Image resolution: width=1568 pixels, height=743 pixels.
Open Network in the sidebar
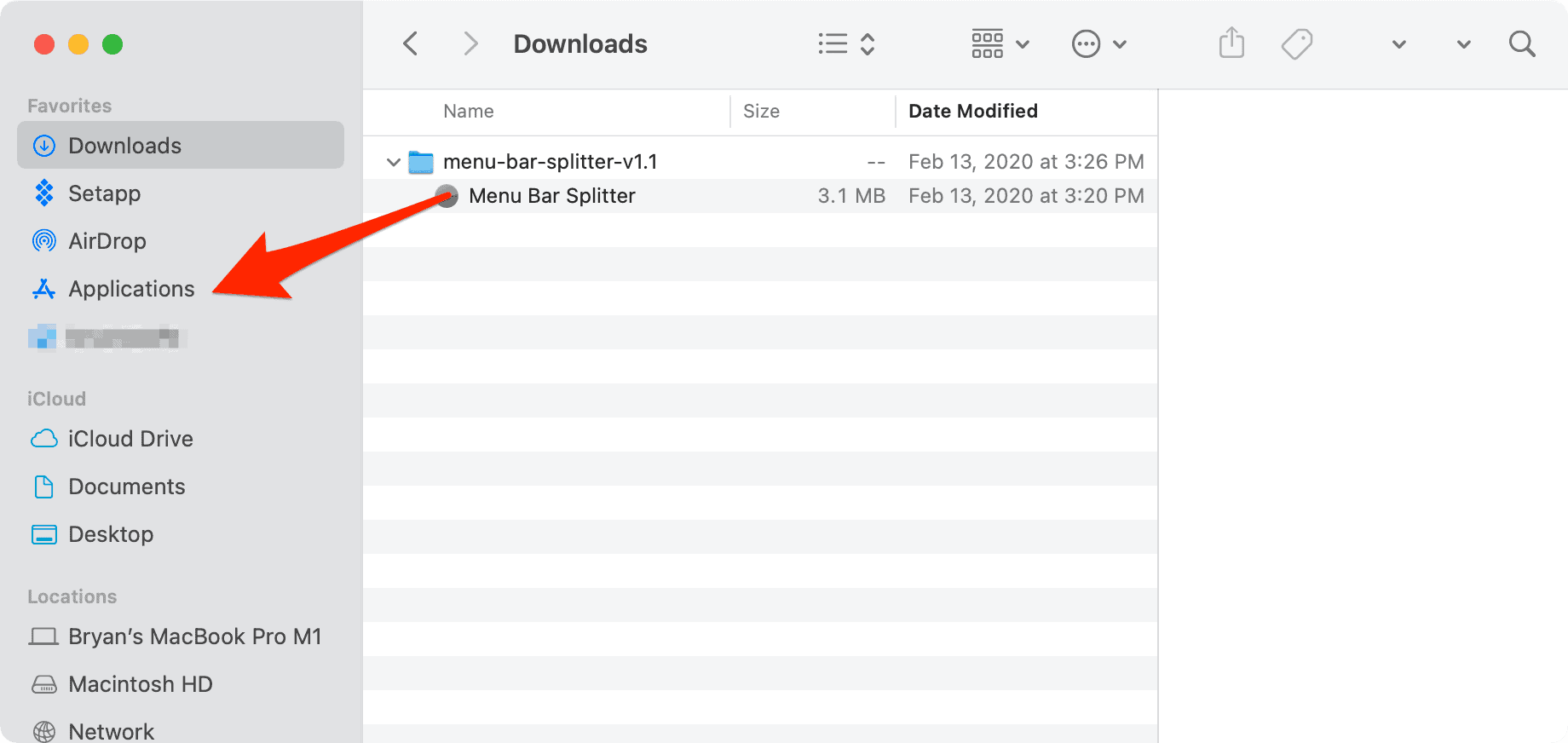tap(181, 730)
